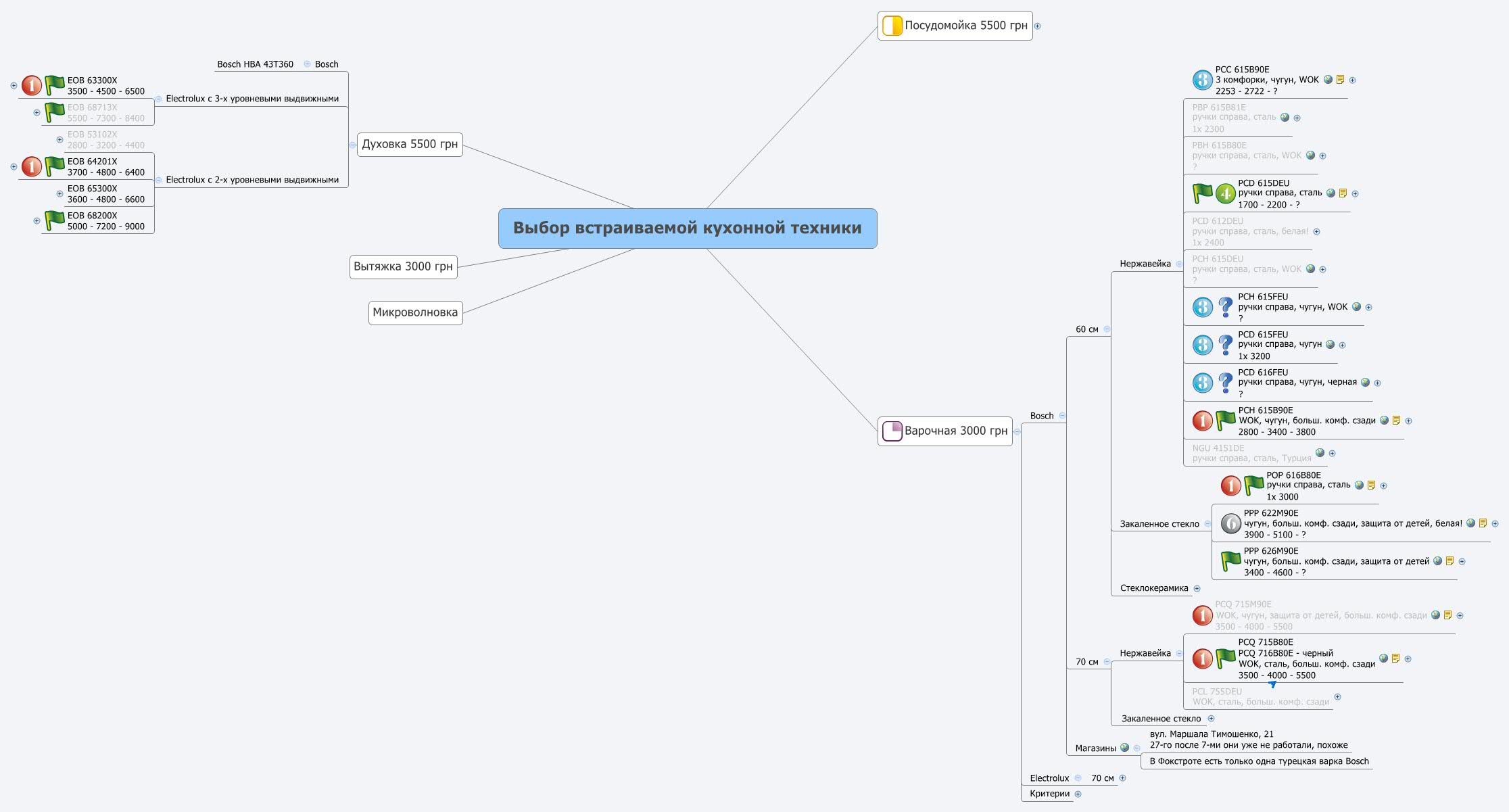Click the green flag on EOB 68200X

click(x=54, y=220)
